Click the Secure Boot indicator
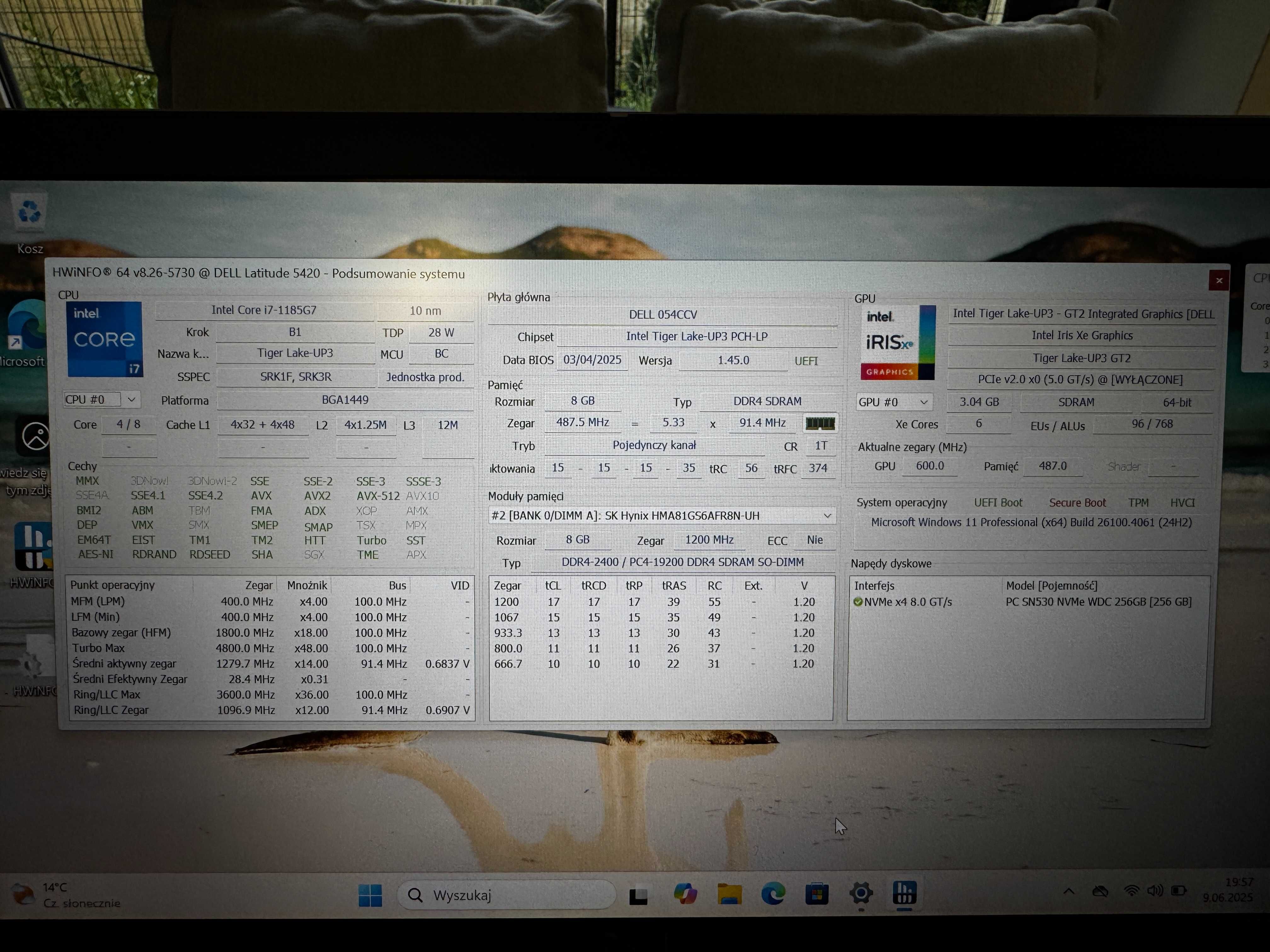1270x952 pixels. point(1077,503)
